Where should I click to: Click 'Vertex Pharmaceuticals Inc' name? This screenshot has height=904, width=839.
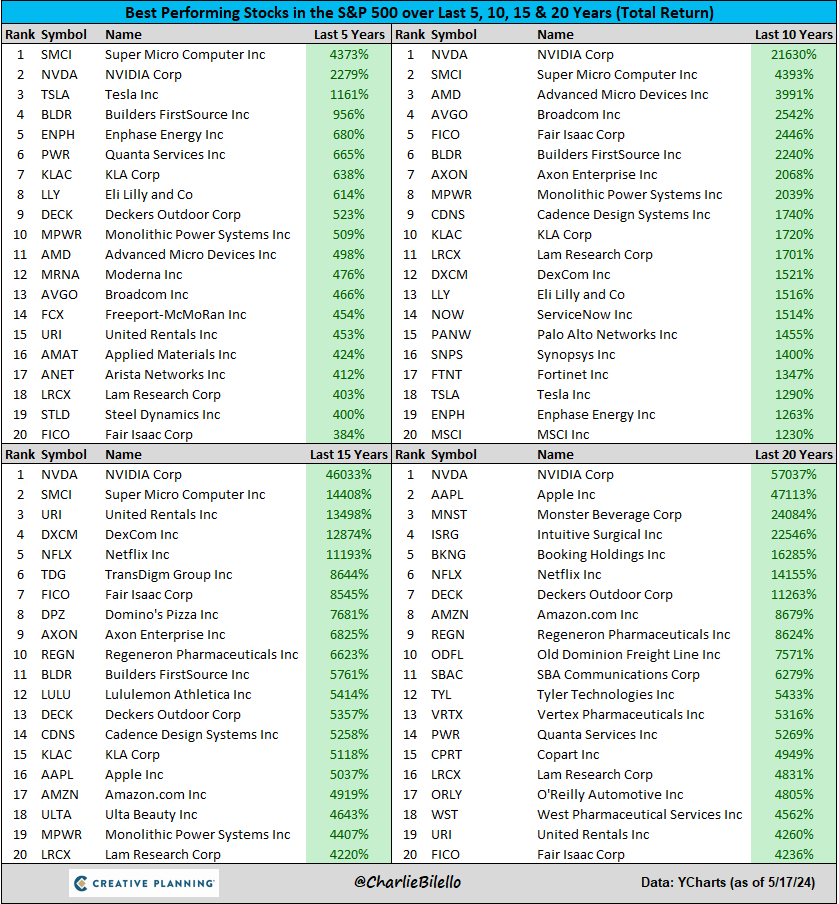coord(620,715)
